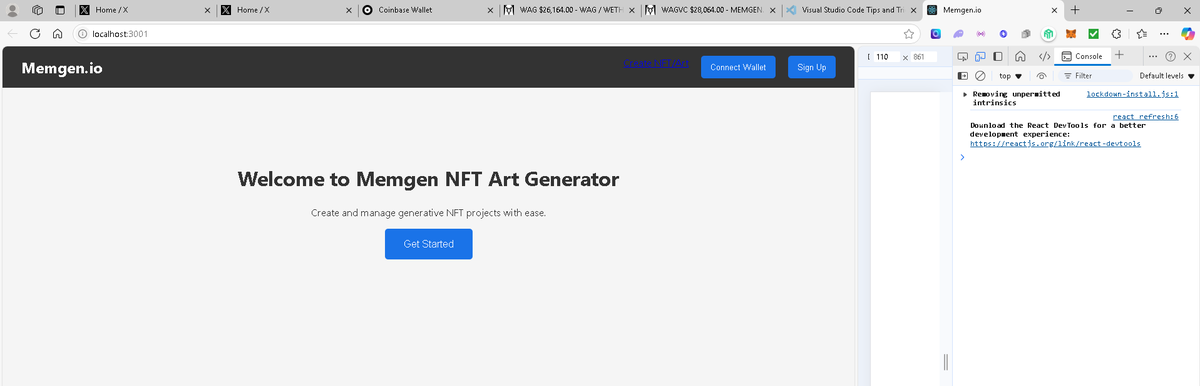View site information icon beside localhost
Viewport: 1200px width, 386px height.
83,33
